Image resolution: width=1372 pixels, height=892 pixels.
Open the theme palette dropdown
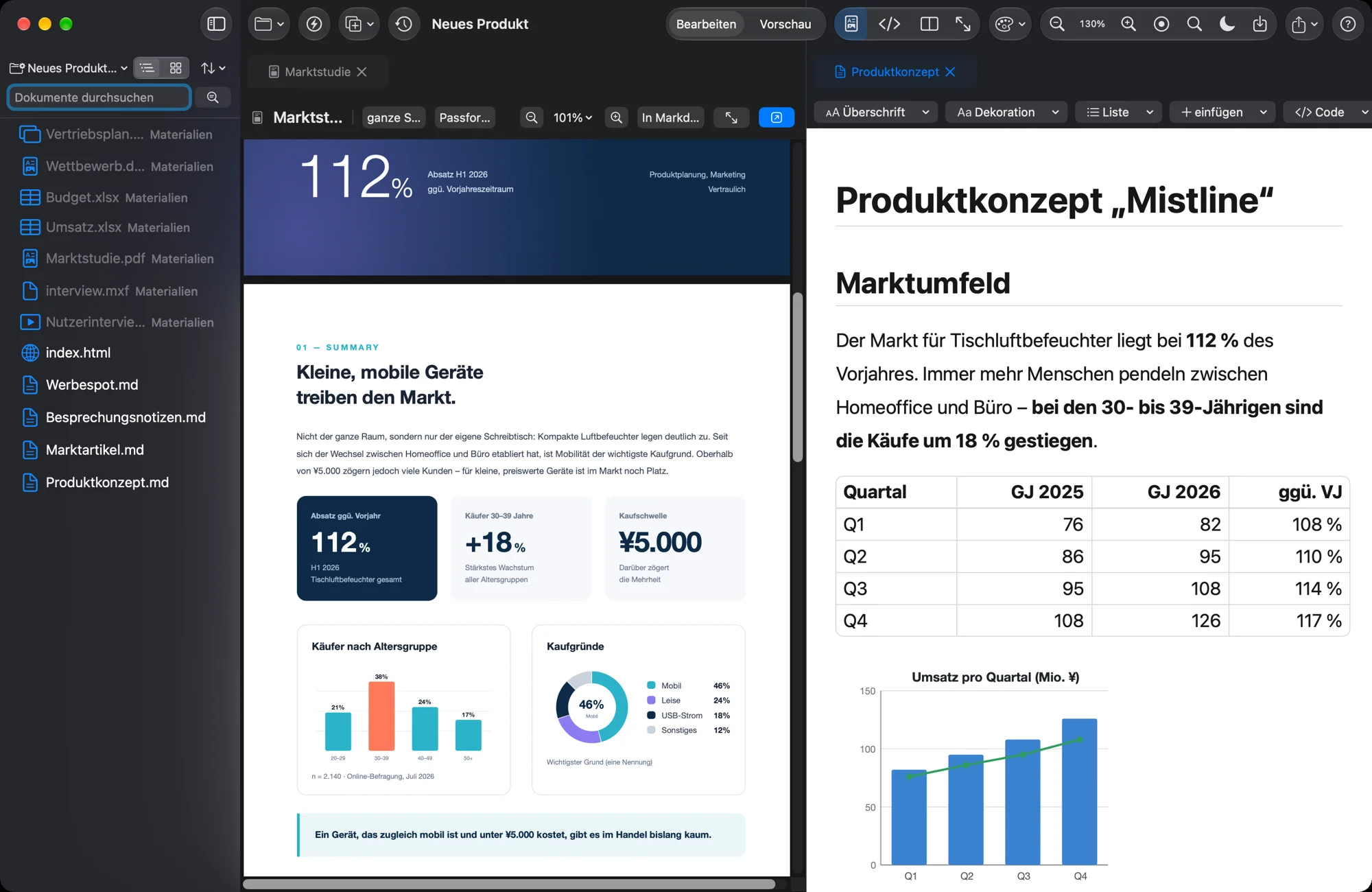coord(1010,24)
